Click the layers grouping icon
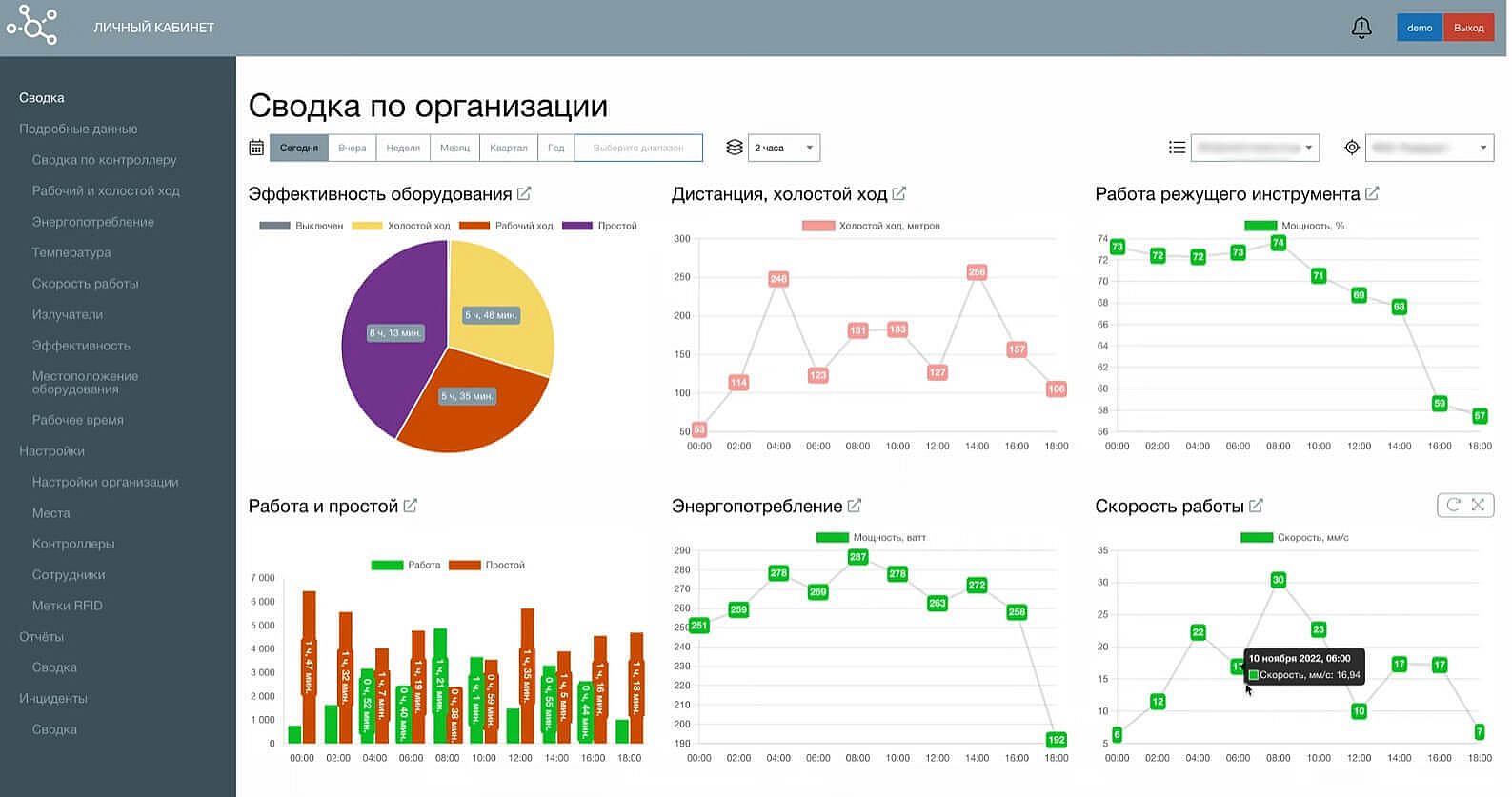Screen dimensions: 1512x797 pyautogui.click(x=734, y=148)
